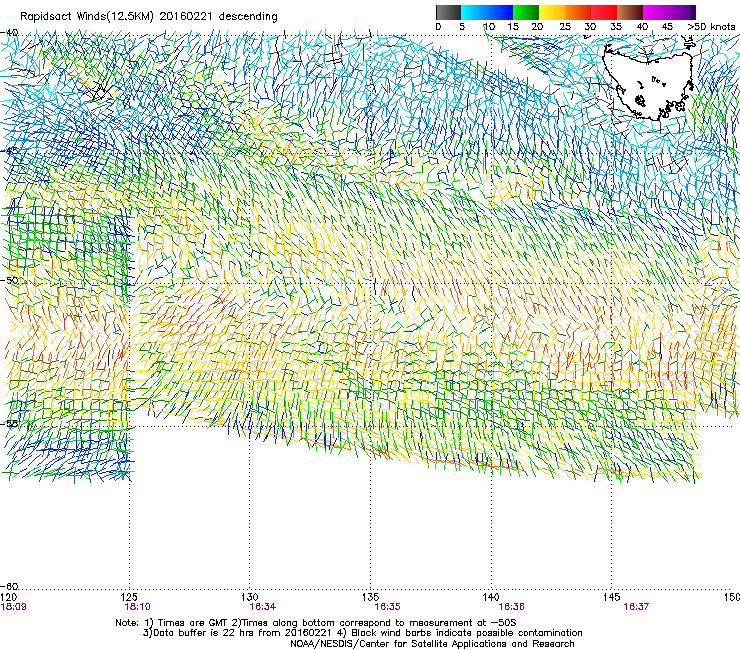The width and height of the screenshot is (740, 650).
Task: Click the '-60' latitude axis label
Action: 9,586
